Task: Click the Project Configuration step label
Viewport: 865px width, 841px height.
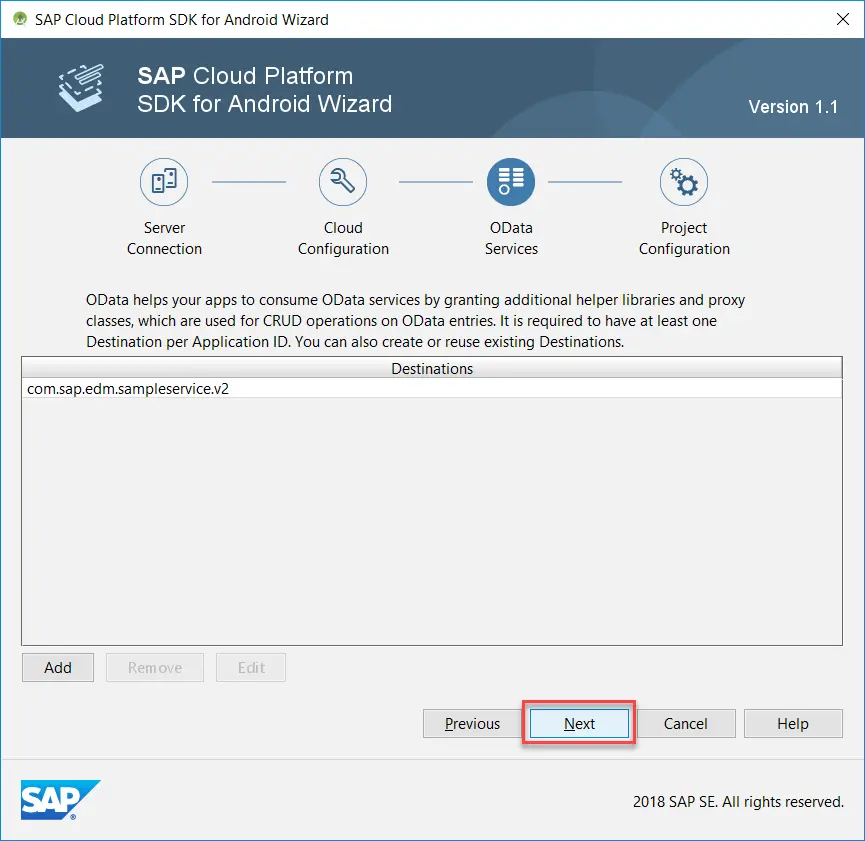Action: coord(684,238)
